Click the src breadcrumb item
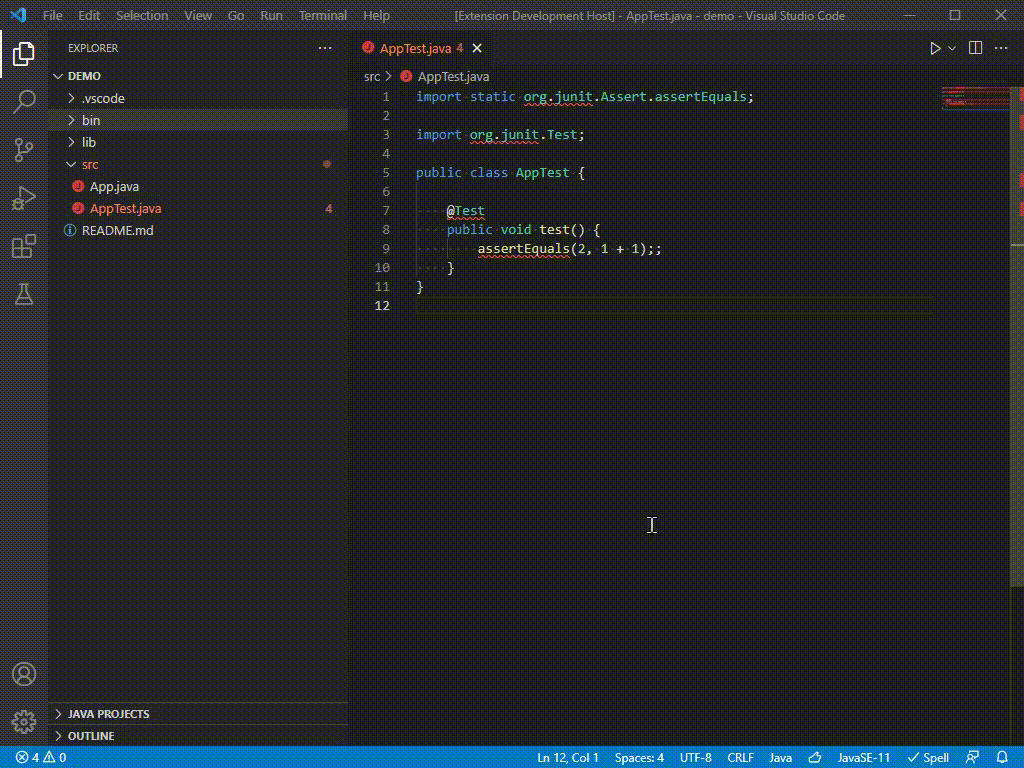1024x768 pixels. [371, 76]
